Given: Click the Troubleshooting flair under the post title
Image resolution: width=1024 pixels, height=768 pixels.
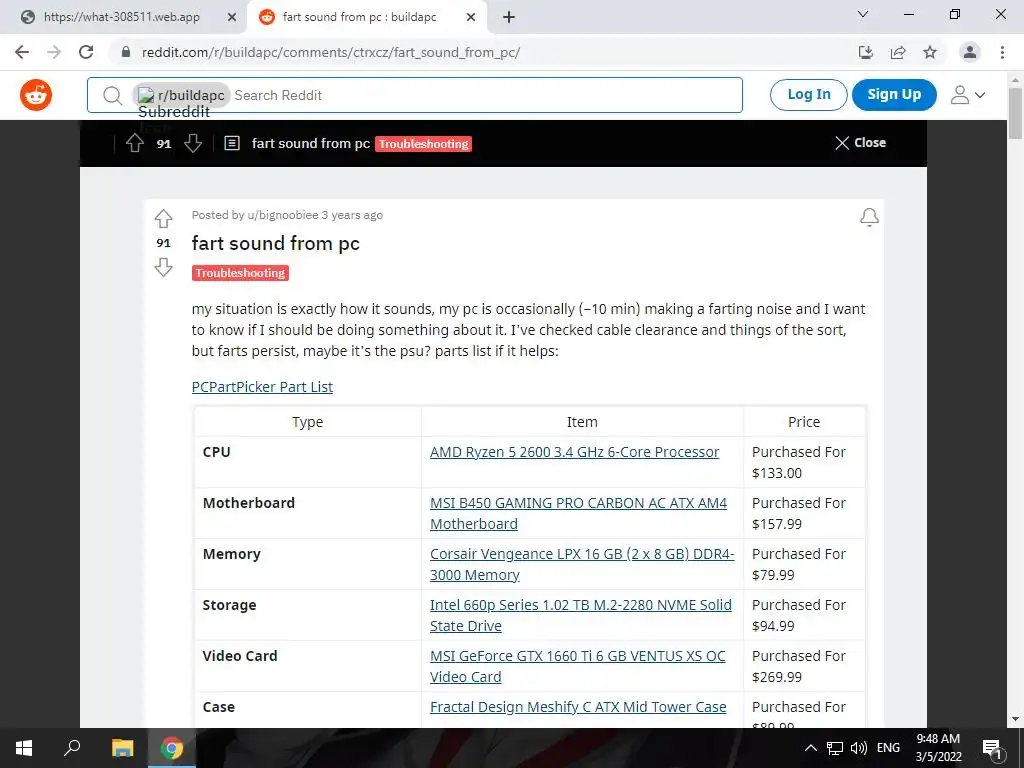Looking at the screenshot, I should pos(240,273).
